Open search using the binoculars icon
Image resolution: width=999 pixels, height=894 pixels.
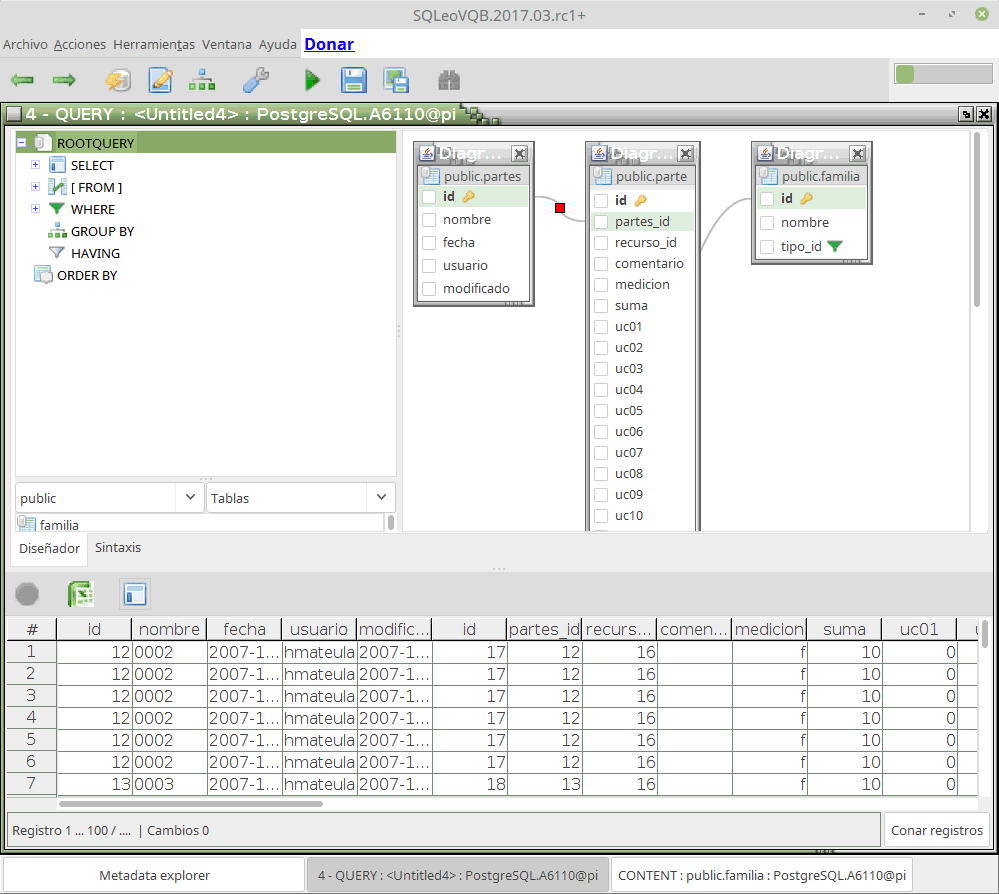448,80
